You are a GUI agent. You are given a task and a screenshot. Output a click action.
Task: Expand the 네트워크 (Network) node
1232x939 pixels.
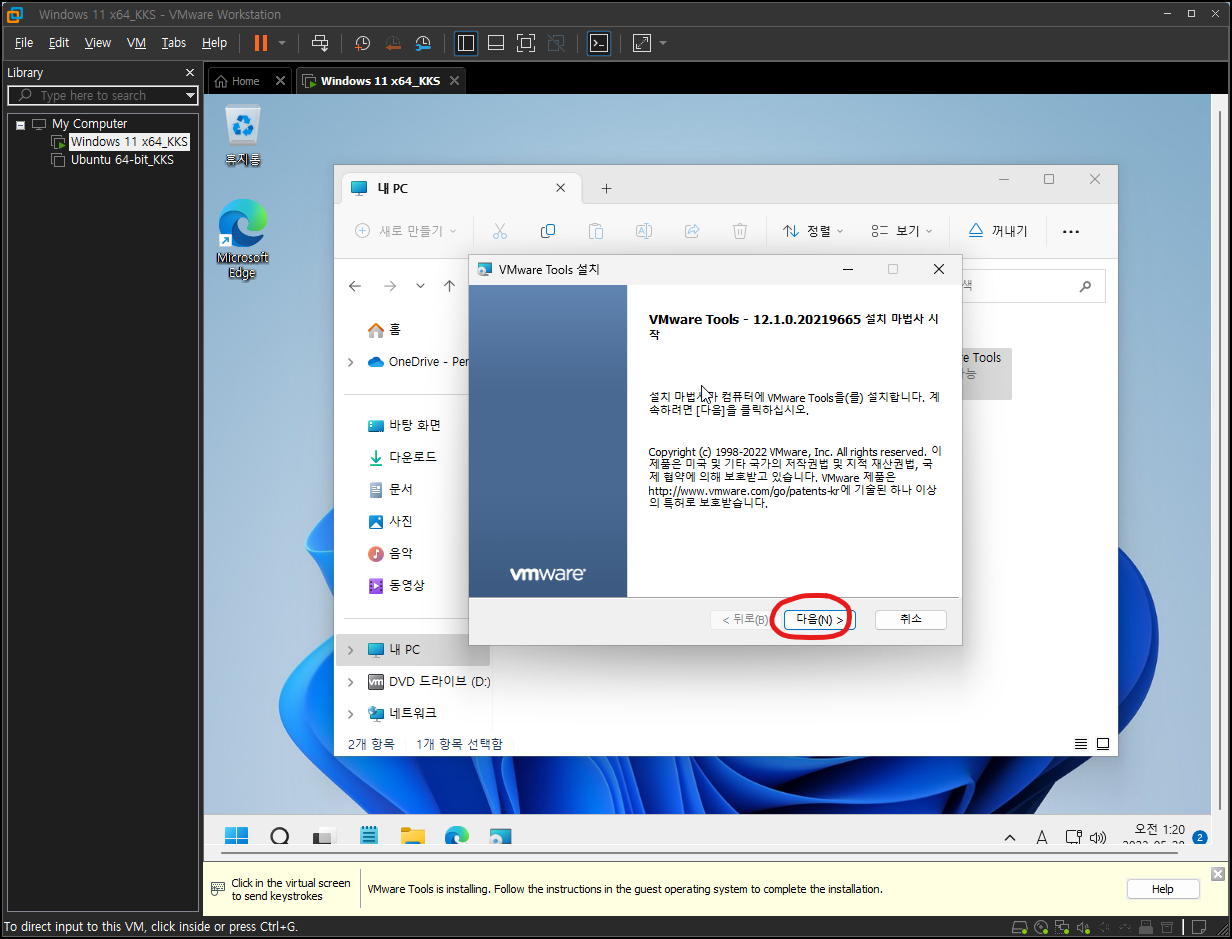click(x=350, y=714)
